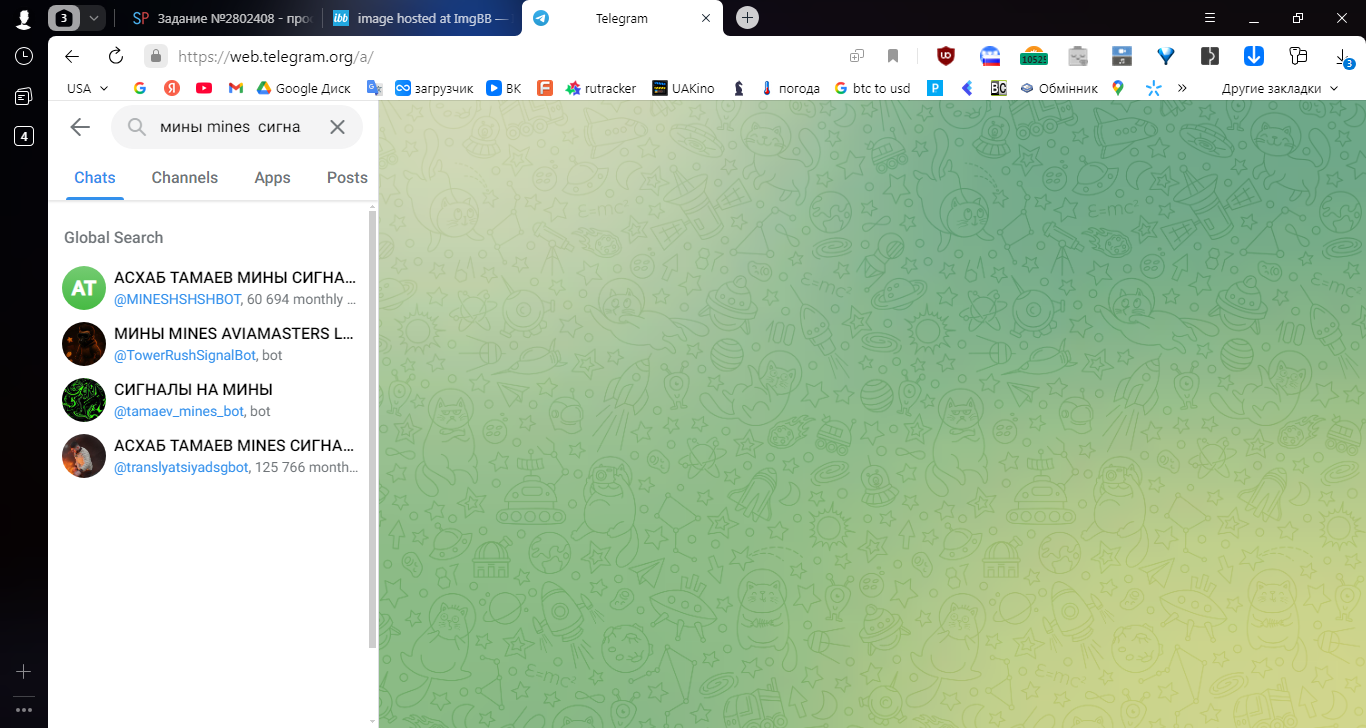Switch to the Posts tab

(347, 177)
